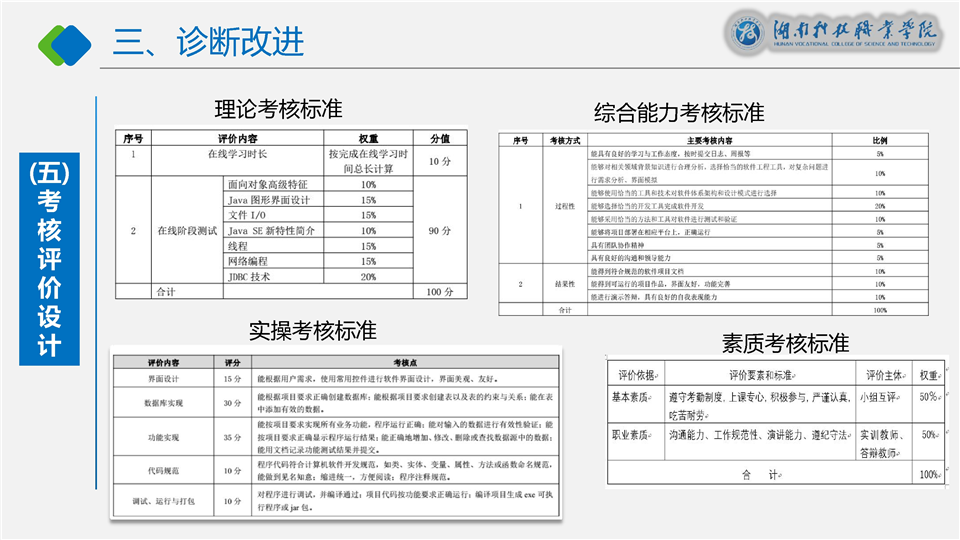
Task: Click the 职业素质 cell in quality table
Action: point(630,434)
